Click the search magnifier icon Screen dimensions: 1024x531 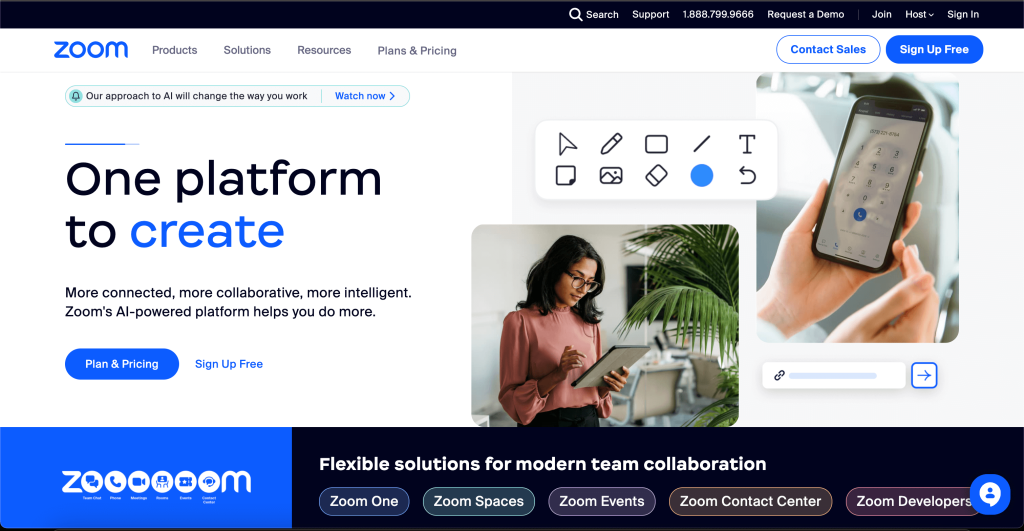[x=576, y=15]
